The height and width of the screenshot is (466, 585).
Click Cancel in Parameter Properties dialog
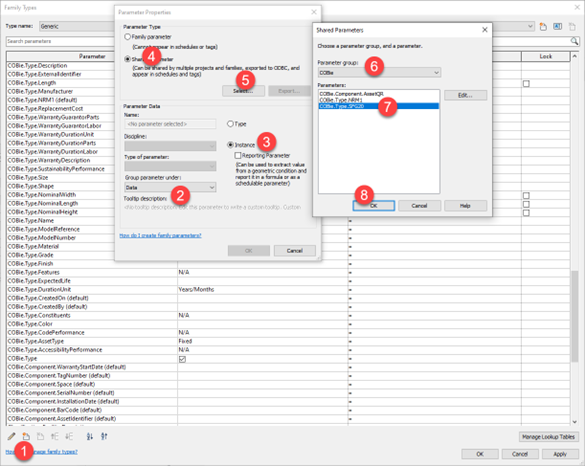click(295, 250)
